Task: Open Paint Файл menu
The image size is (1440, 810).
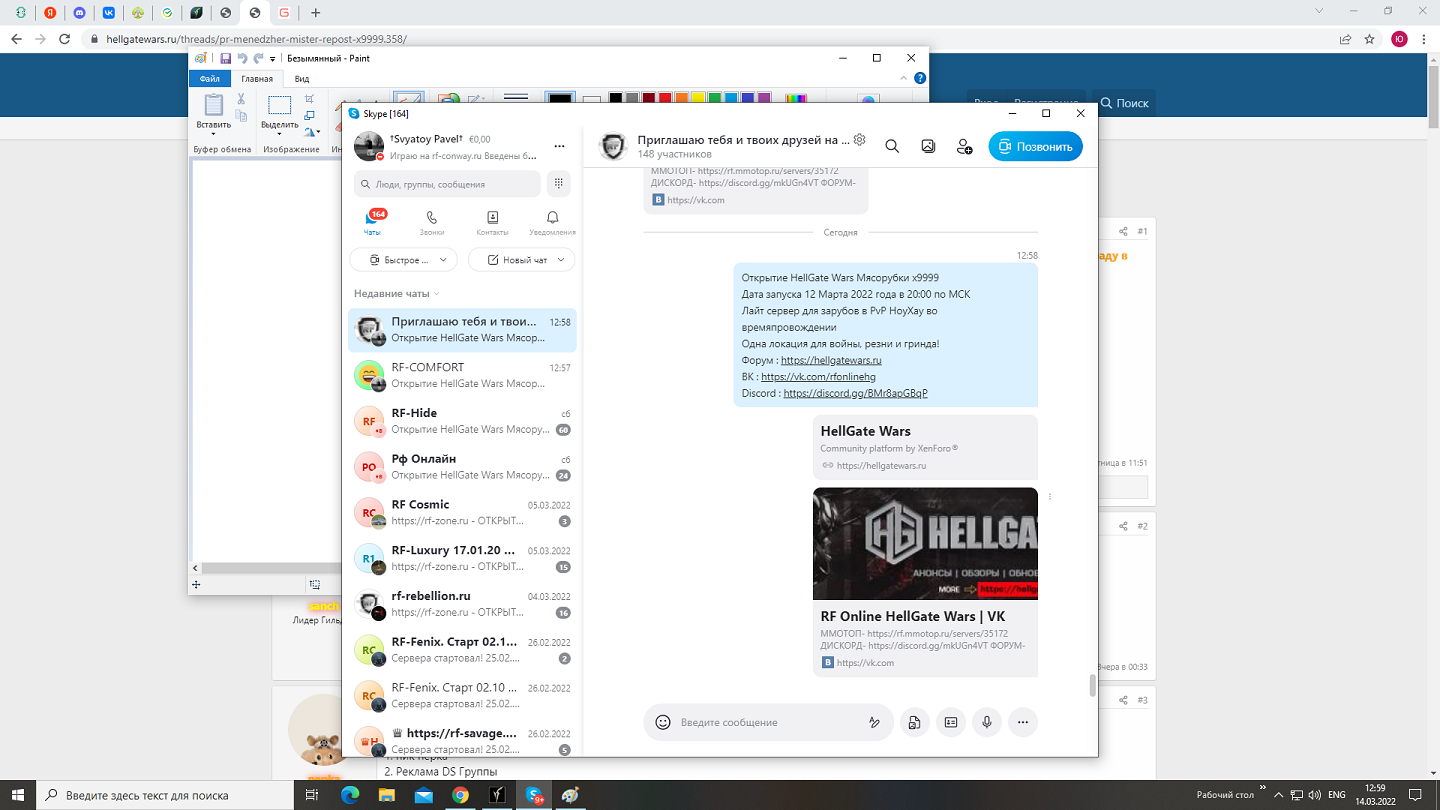Action: pyautogui.click(x=209, y=79)
